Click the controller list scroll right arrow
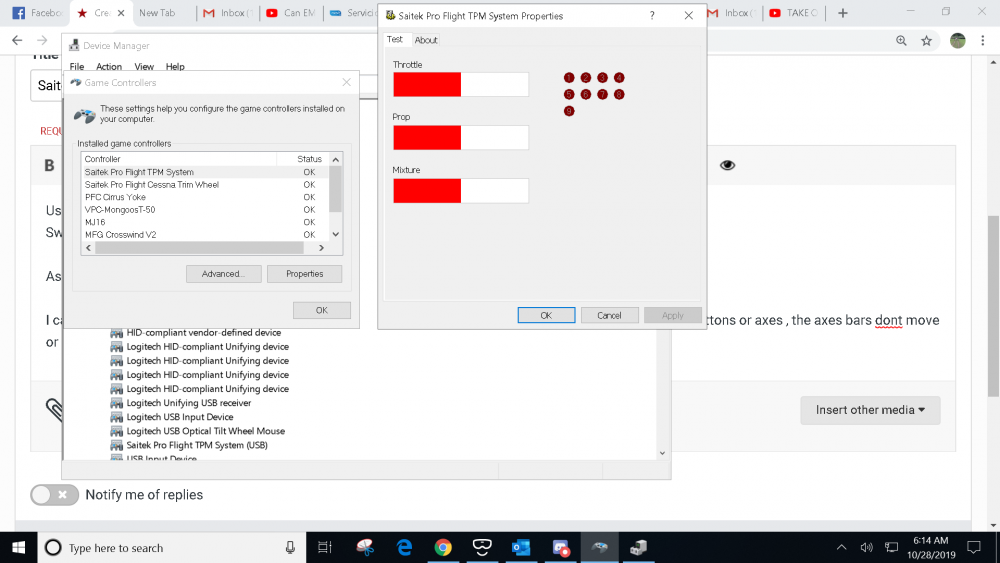The height and width of the screenshot is (563, 1000). tap(321, 248)
